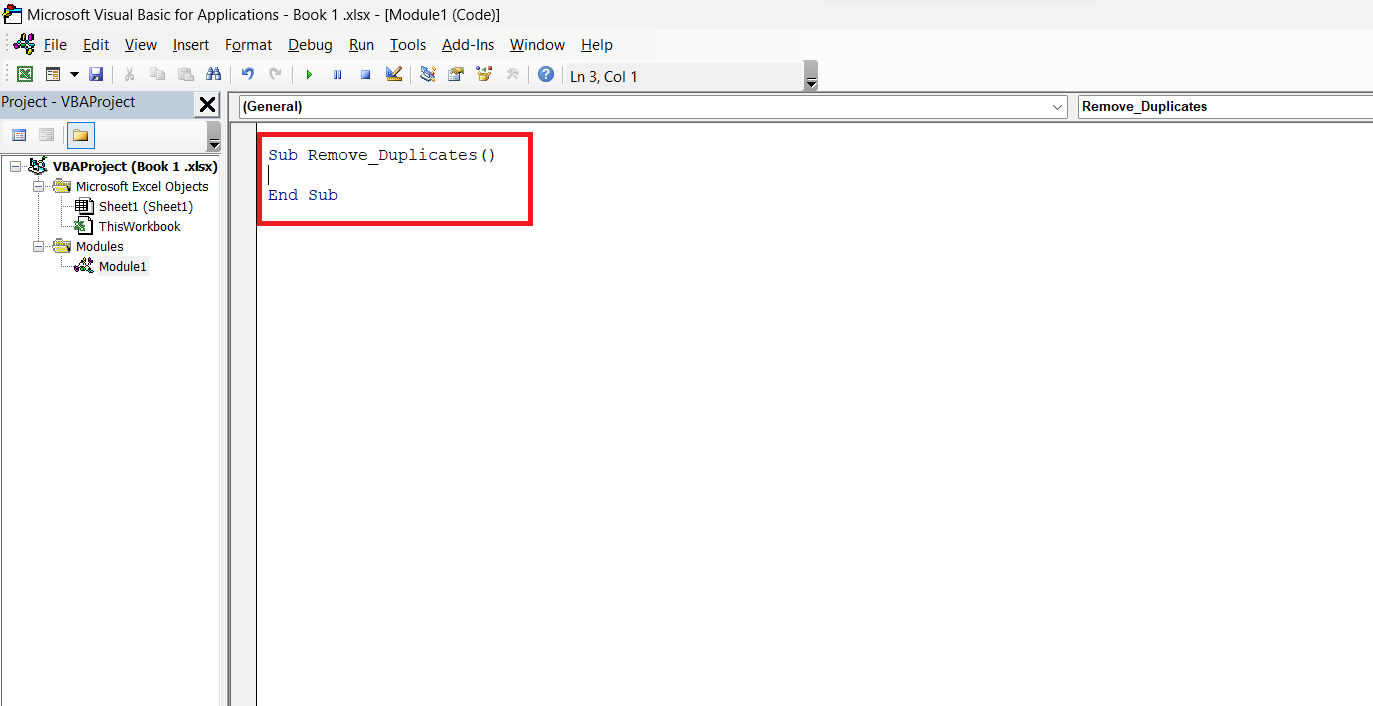The image size is (1373, 706).
Task: Click the code window margin indicator bar
Action: pyautogui.click(x=244, y=414)
